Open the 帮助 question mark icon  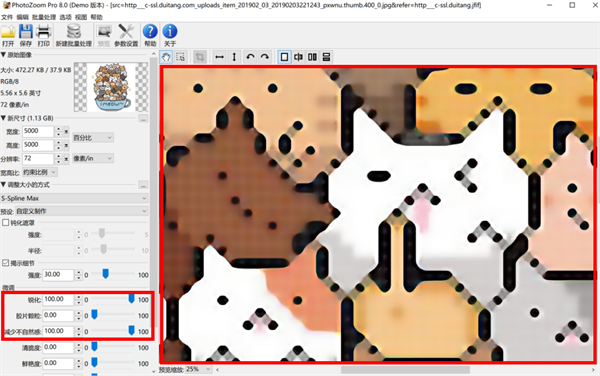pyautogui.click(x=150, y=35)
